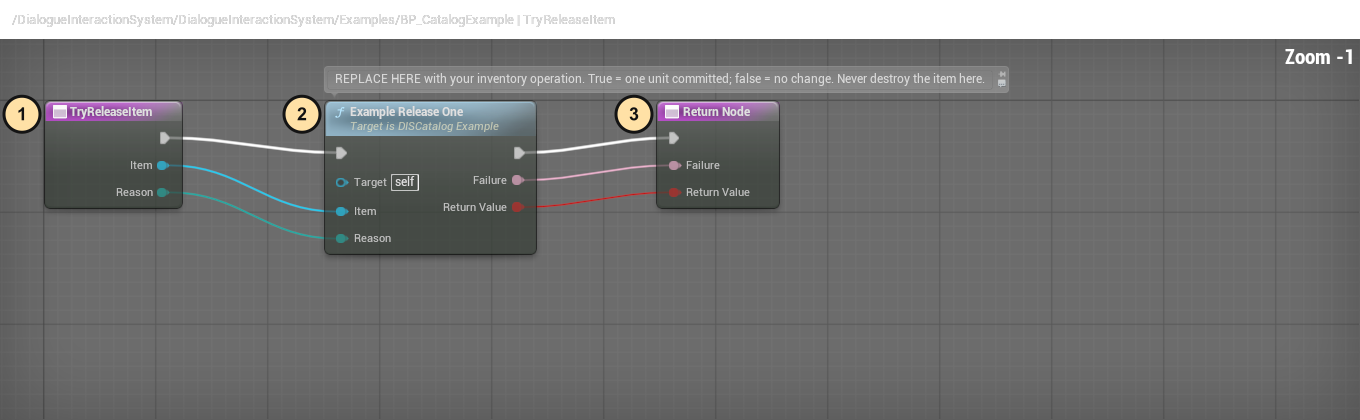1360x420 pixels.
Task: Click the TryReleaseItem node header icon
Action: tap(60, 112)
